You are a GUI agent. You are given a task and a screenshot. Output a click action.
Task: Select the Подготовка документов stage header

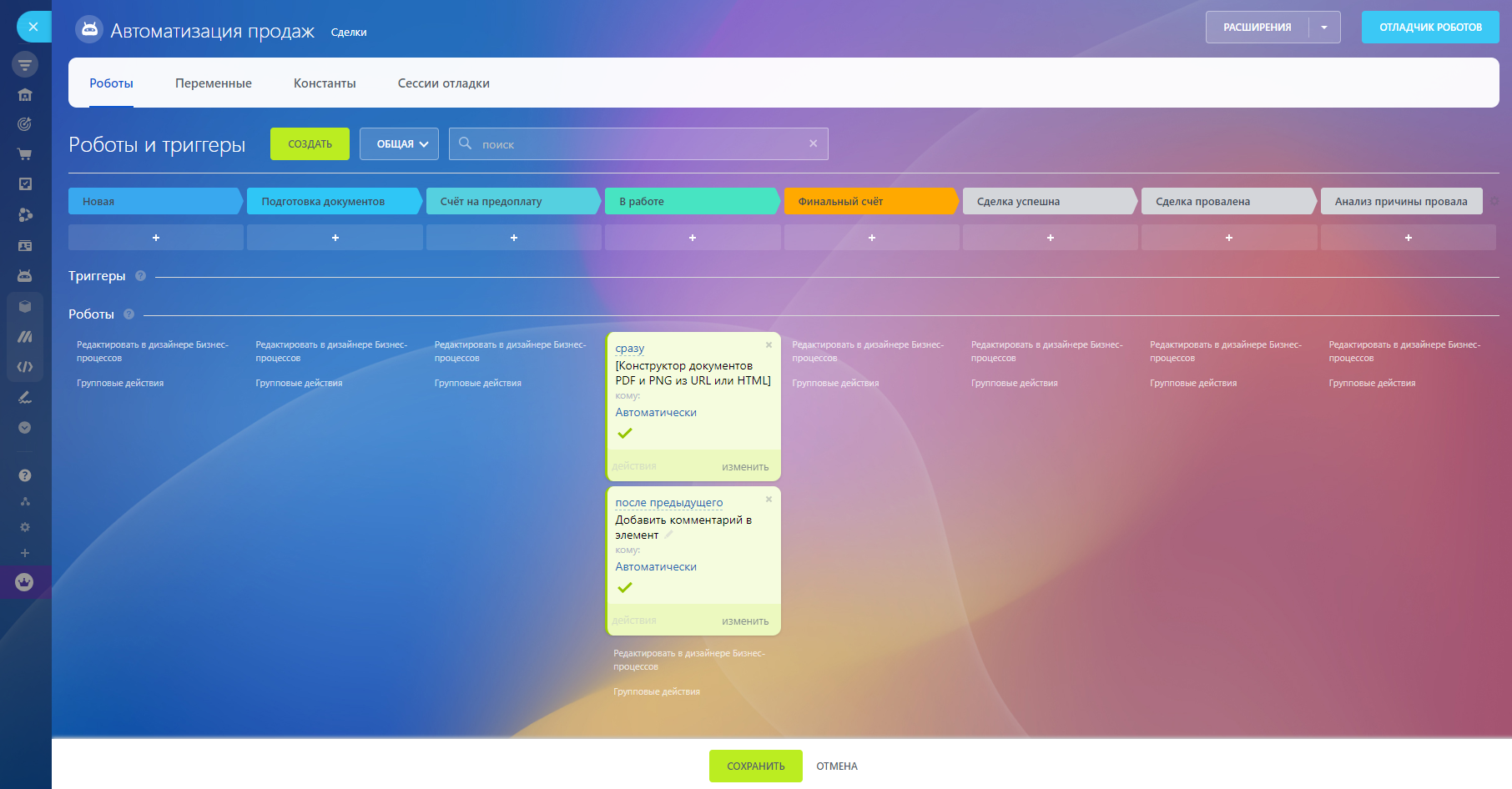click(x=335, y=201)
